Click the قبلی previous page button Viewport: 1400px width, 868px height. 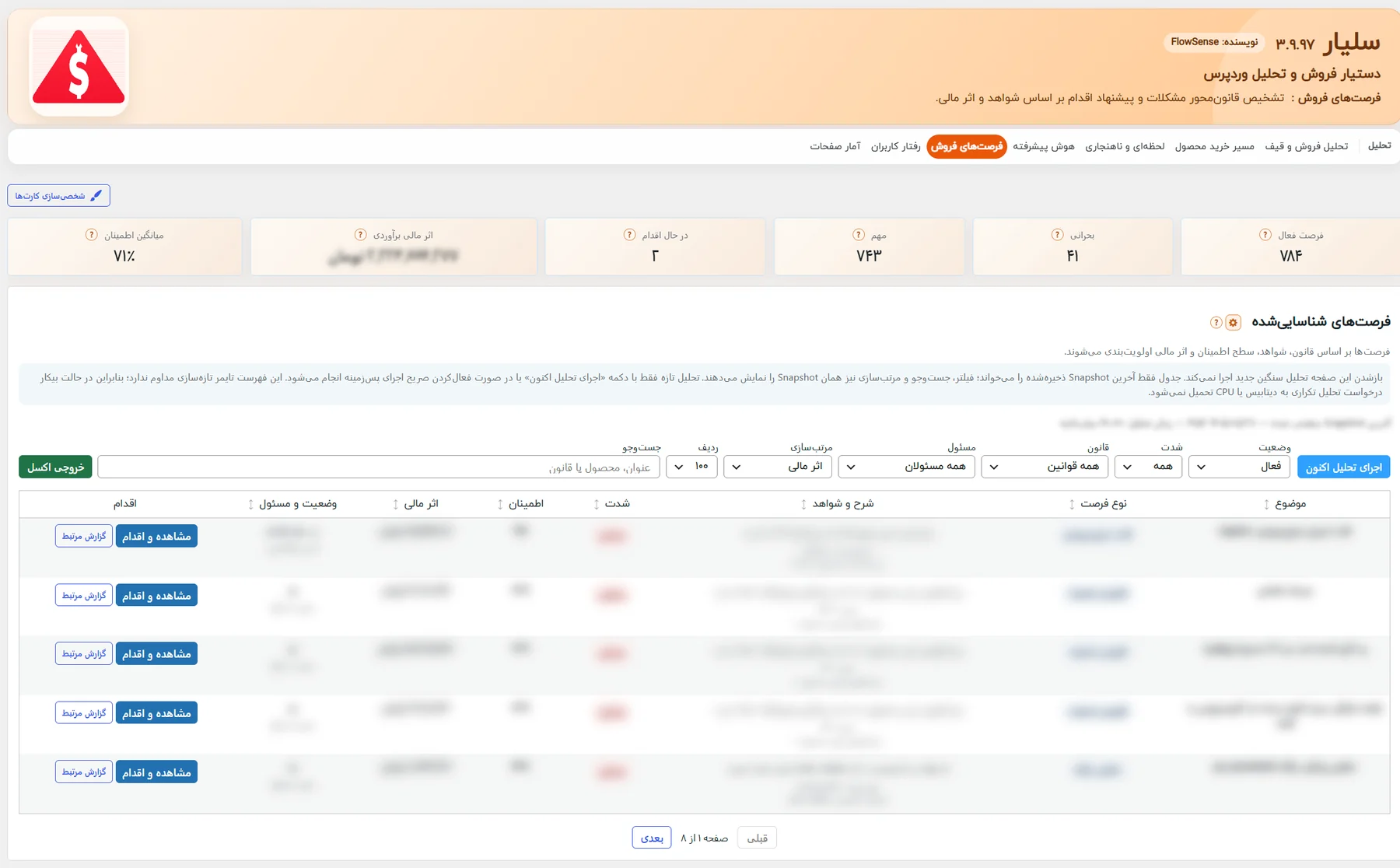(x=757, y=838)
